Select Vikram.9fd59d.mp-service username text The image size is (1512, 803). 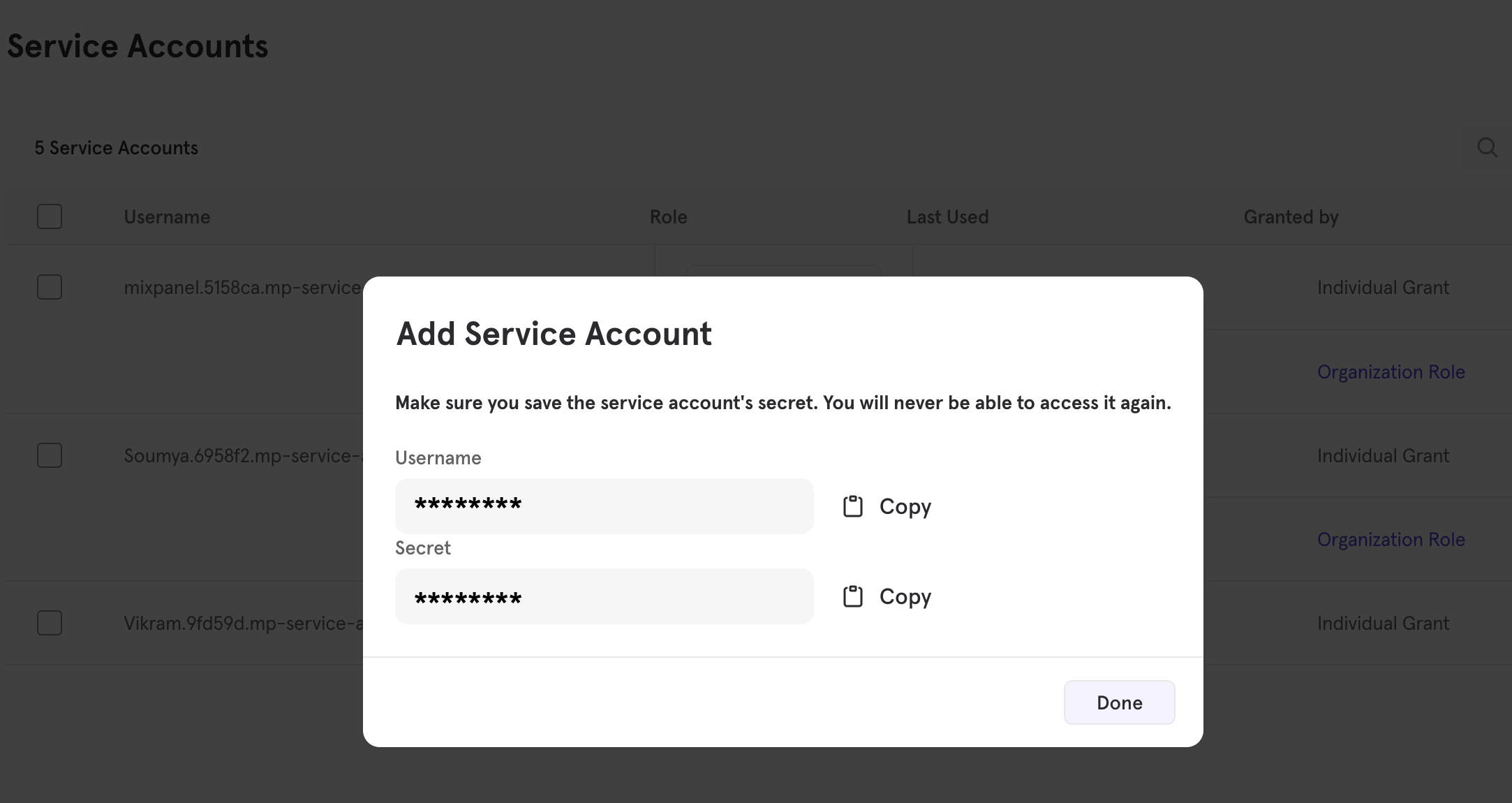(243, 624)
